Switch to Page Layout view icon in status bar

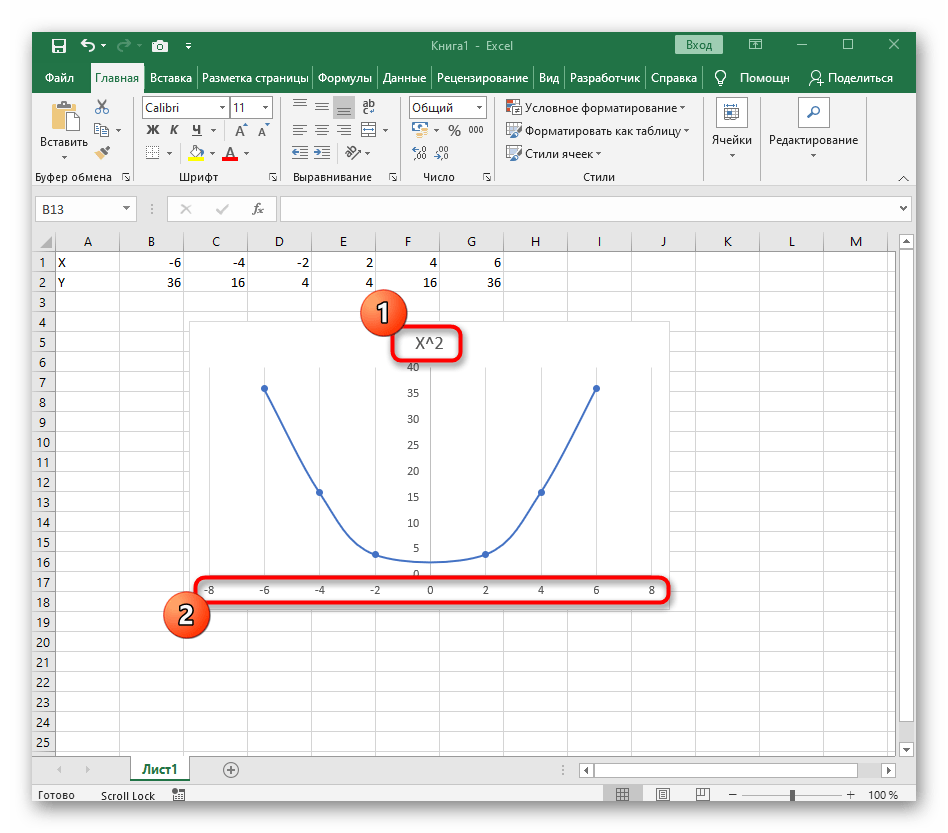click(x=663, y=794)
